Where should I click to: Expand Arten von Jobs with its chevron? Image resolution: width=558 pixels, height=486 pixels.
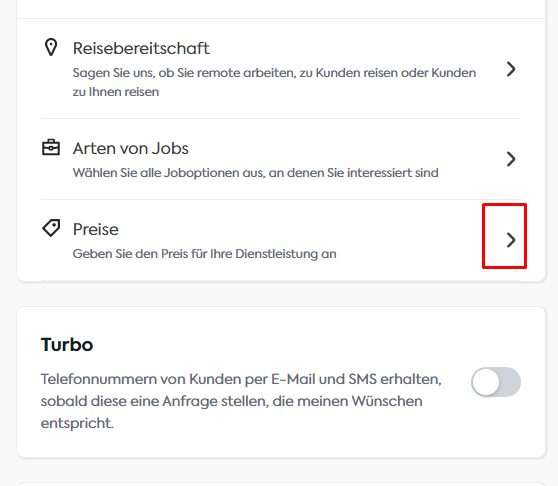coord(511,159)
